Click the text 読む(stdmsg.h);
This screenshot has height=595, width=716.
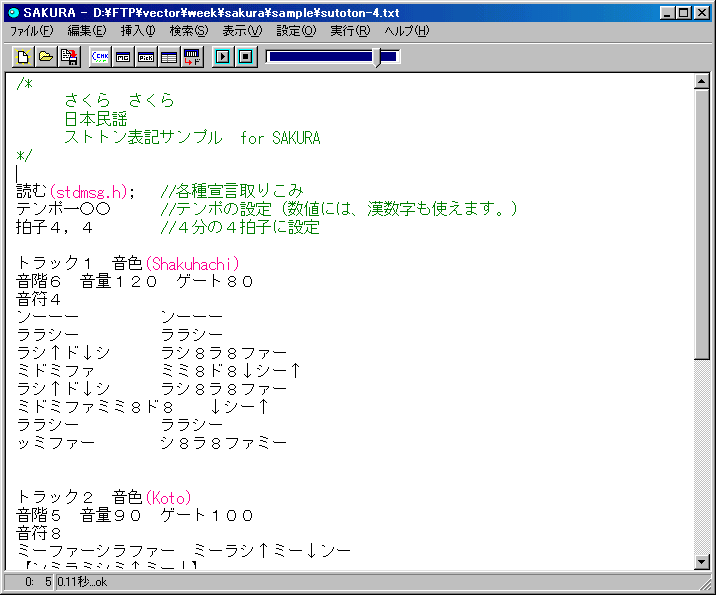coord(76,191)
